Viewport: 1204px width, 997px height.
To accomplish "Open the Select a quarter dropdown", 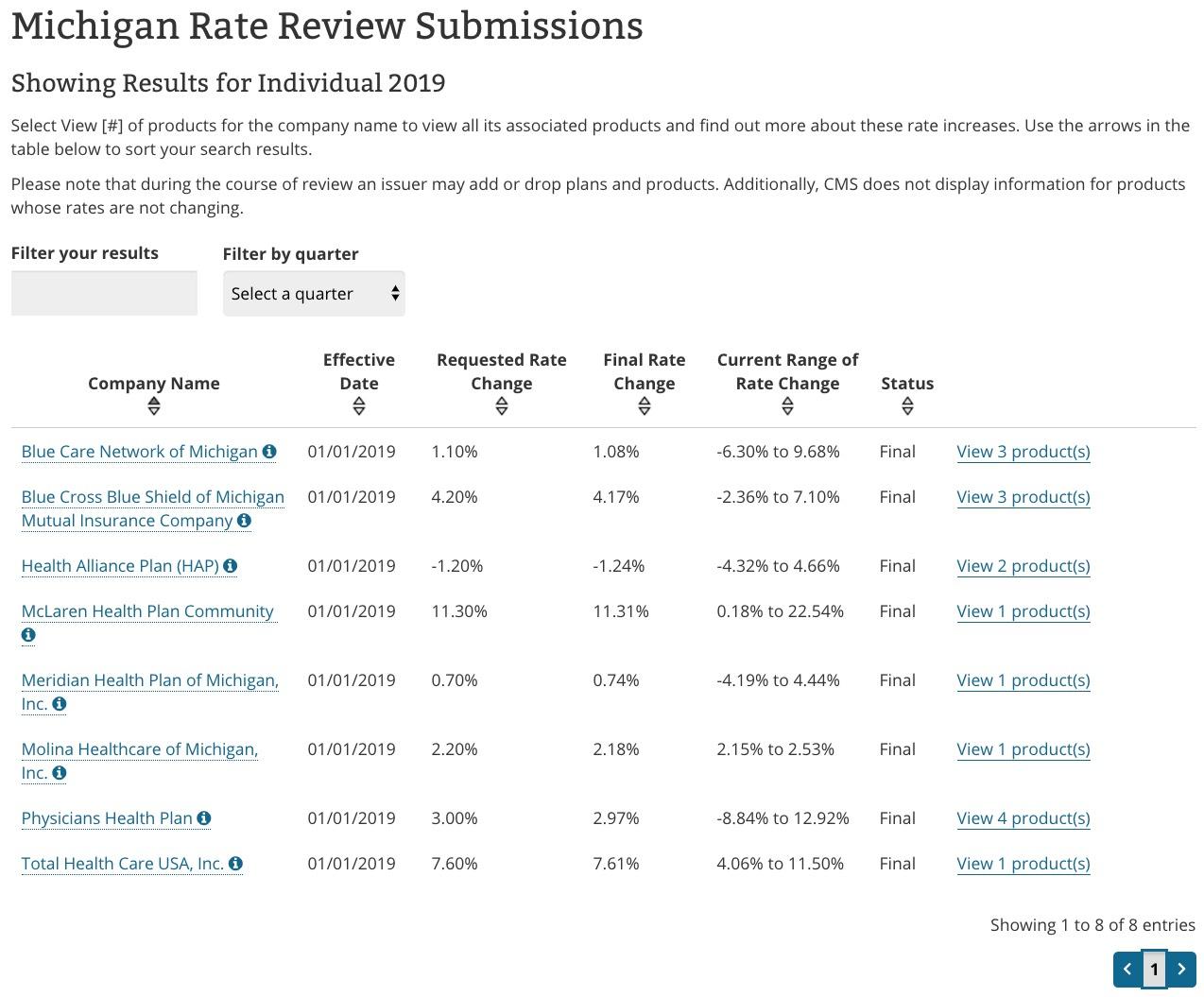I will [x=314, y=294].
